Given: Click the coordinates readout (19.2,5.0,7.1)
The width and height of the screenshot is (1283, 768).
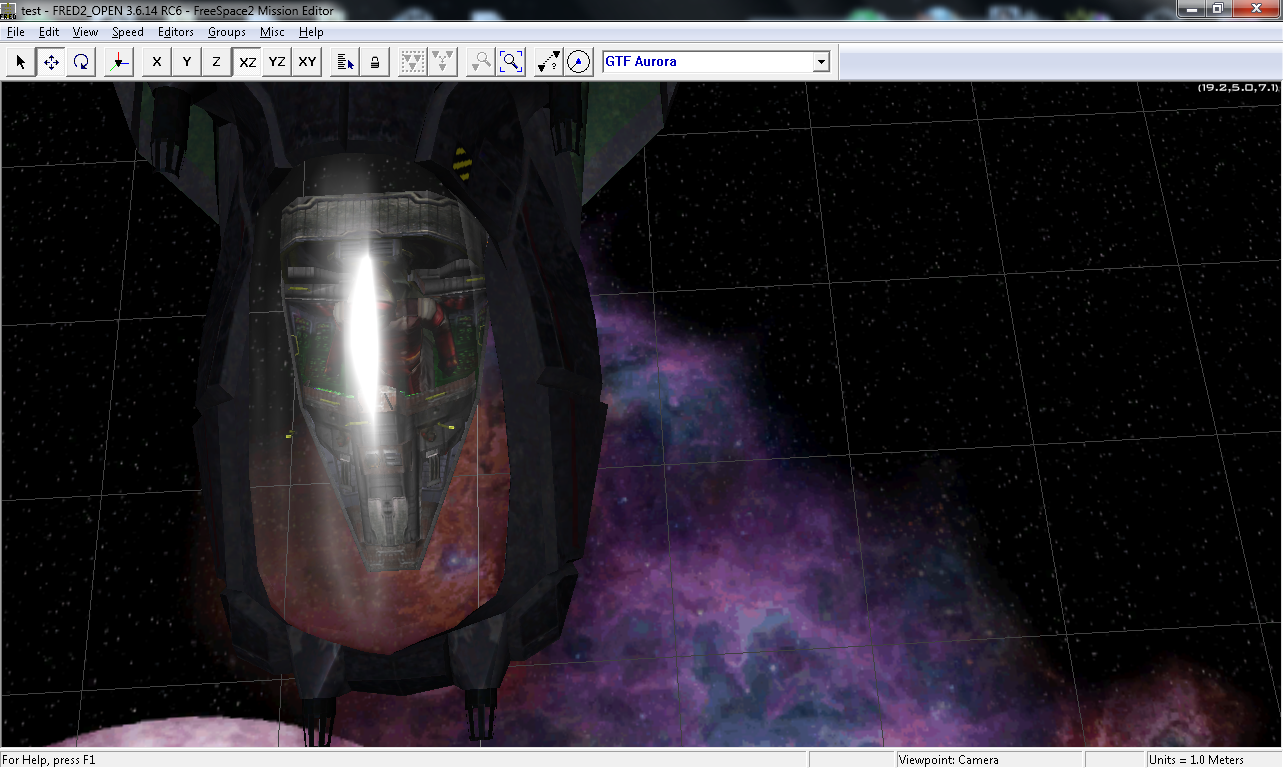Looking at the screenshot, I should tap(1238, 88).
